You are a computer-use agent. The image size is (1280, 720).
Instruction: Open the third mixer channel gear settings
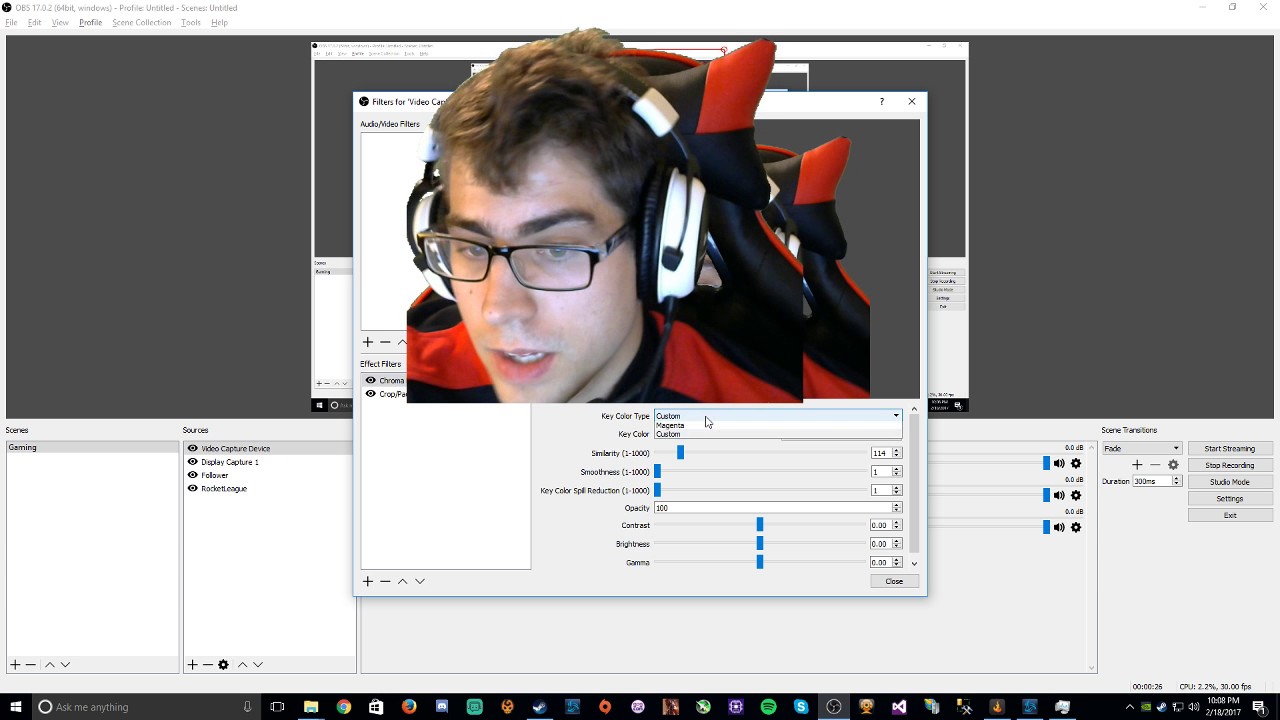[1076, 527]
